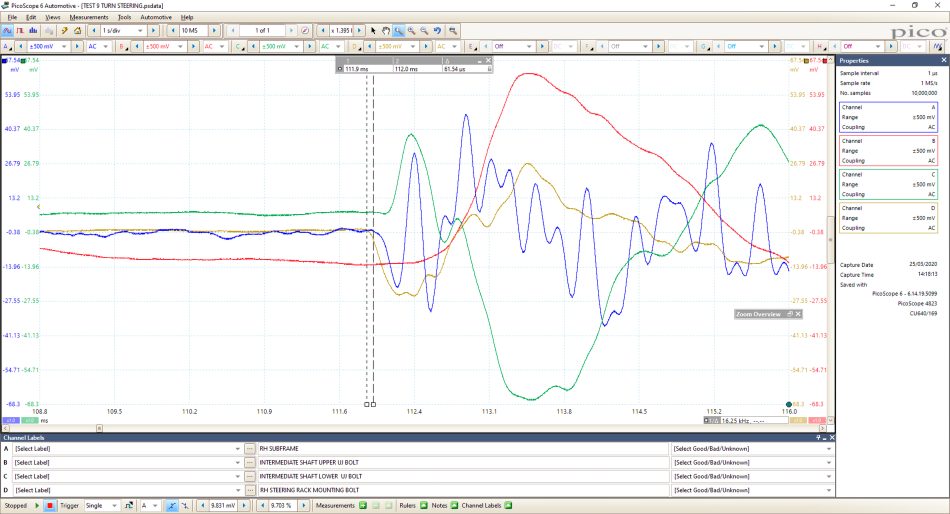Toggle falling edge trigger button
Image resolution: width=950 pixels, height=514 pixels.
[x=184, y=506]
